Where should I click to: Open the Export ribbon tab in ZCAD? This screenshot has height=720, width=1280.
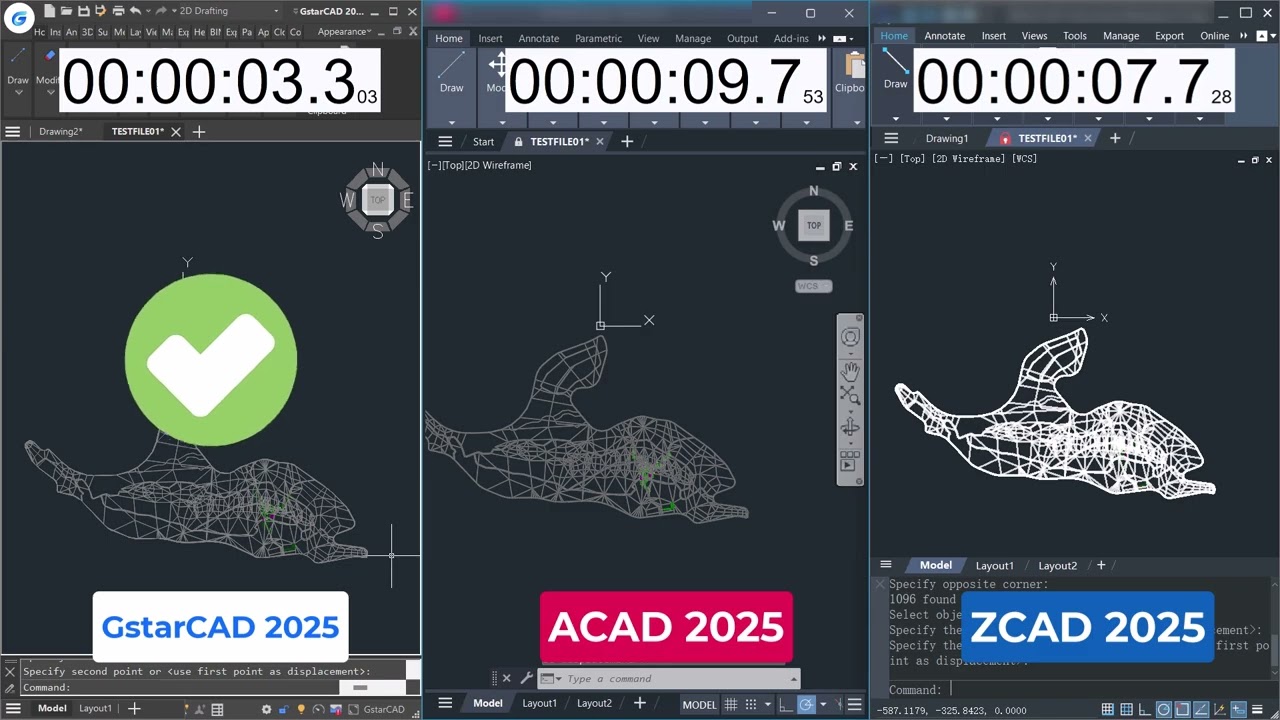click(x=1169, y=36)
